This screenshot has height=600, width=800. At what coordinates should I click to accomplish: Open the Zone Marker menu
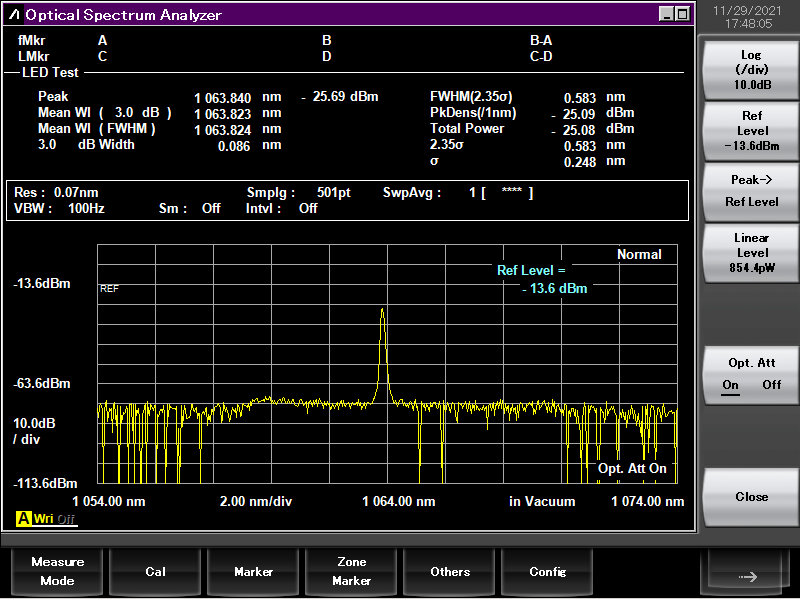pyautogui.click(x=351, y=571)
